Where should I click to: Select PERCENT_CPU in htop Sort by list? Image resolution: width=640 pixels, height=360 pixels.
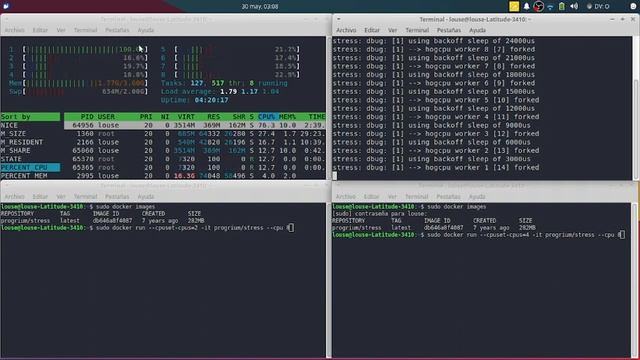(30, 167)
